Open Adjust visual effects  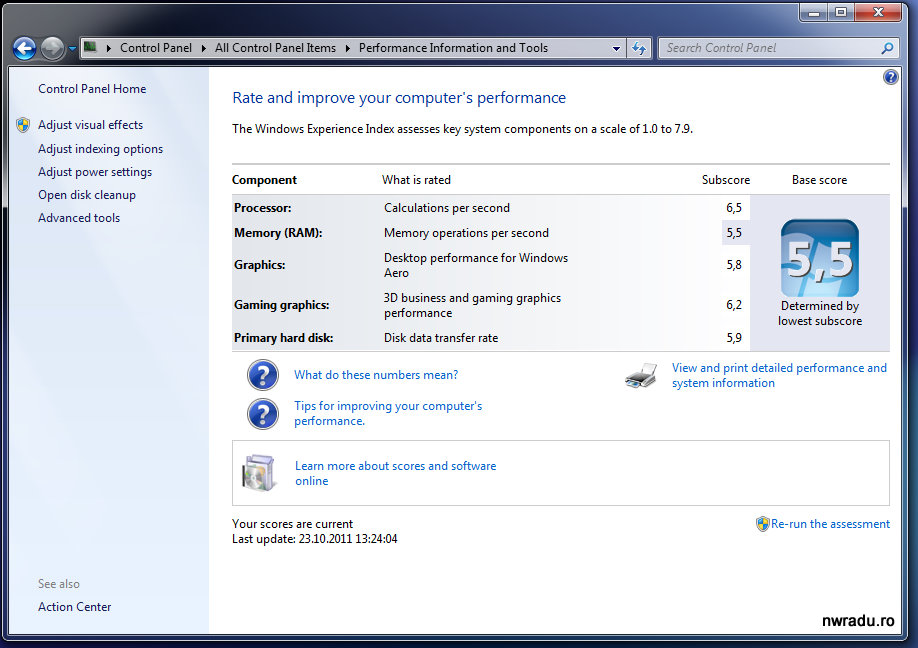(x=90, y=125)
